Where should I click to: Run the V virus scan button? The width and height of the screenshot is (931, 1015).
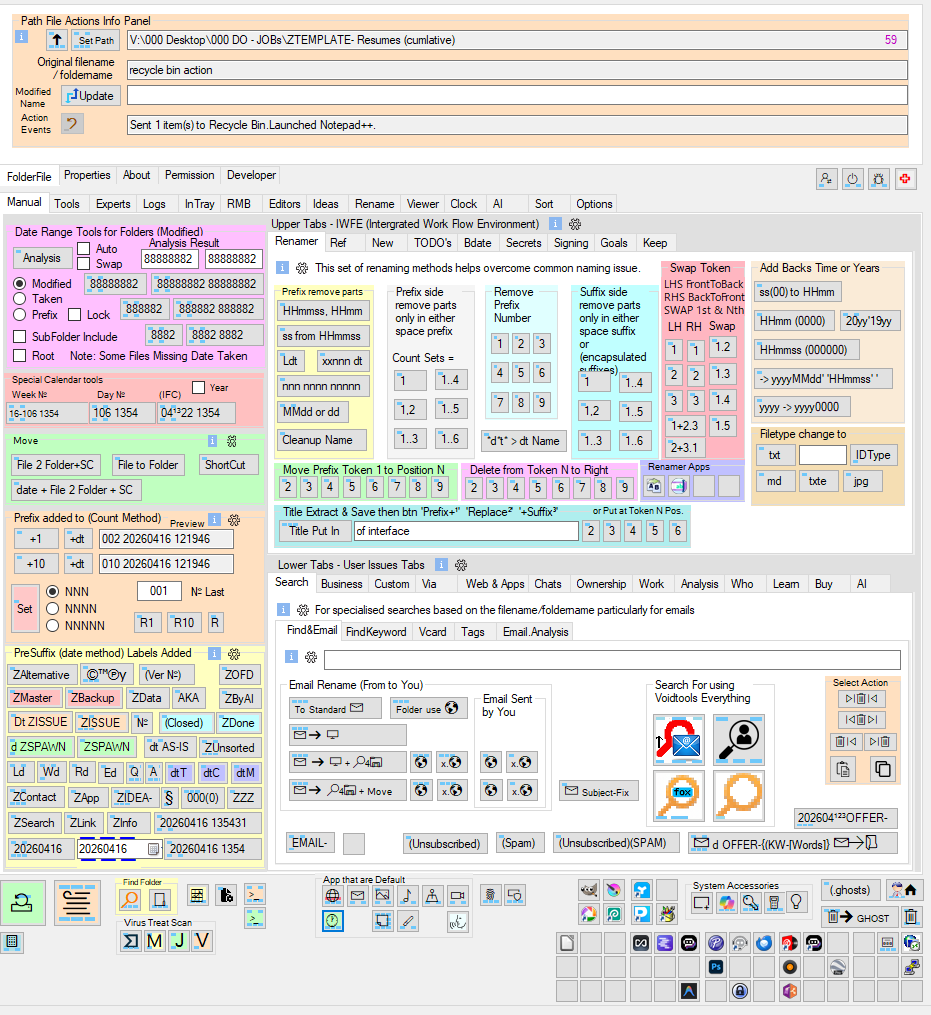coord(203,941)
